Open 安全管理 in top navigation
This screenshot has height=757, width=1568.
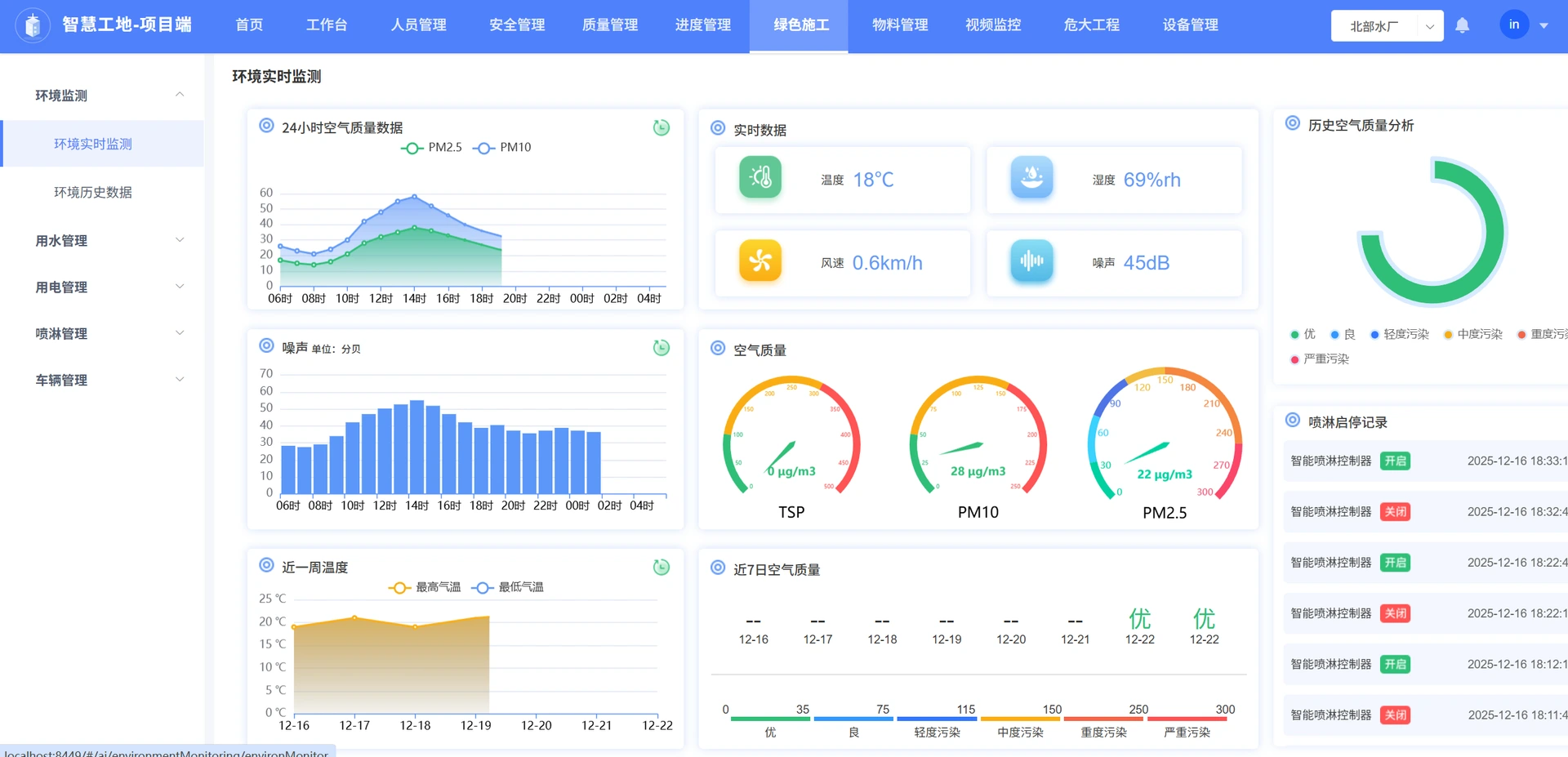tap(517, 25)
